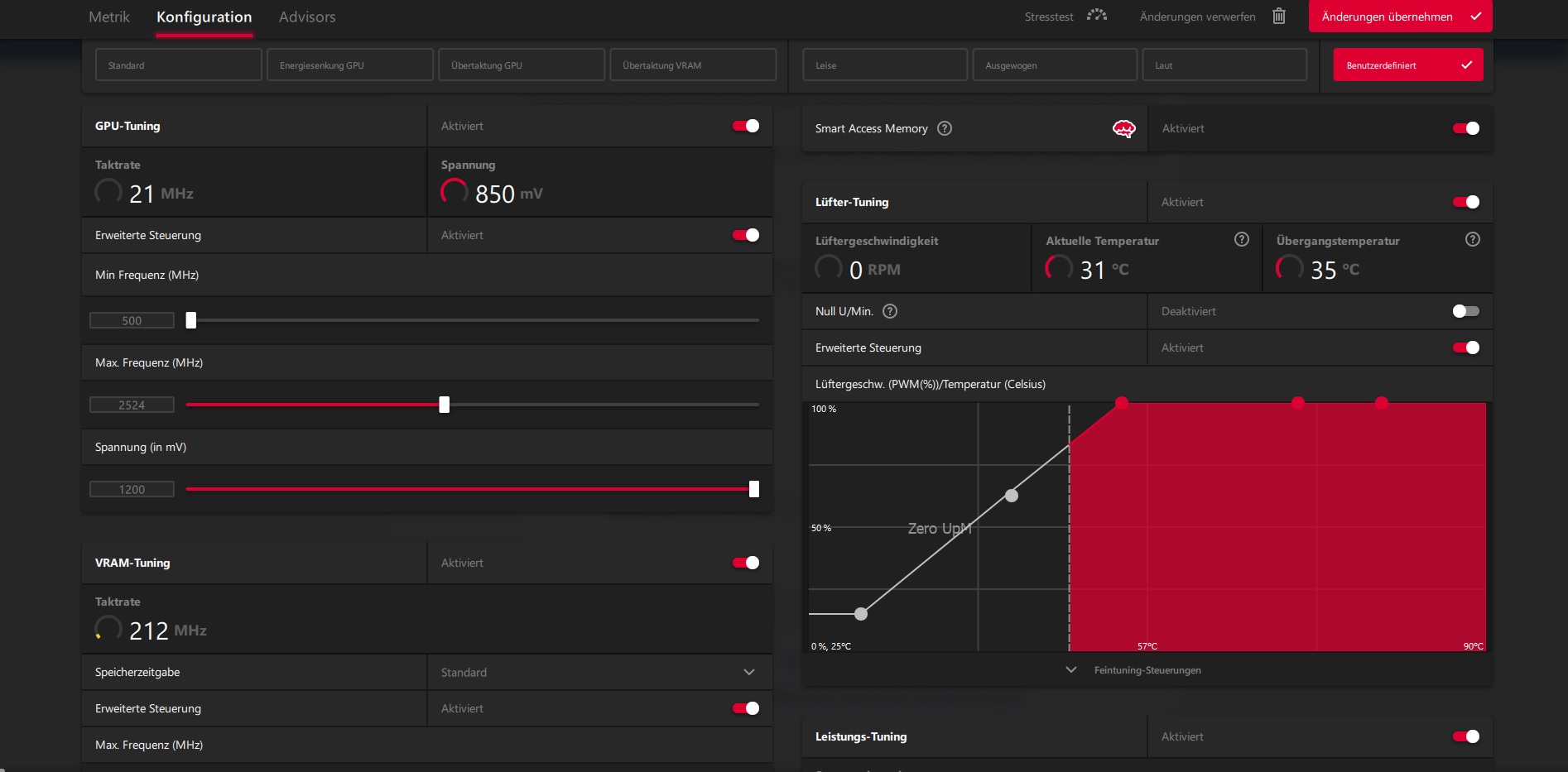Expand Feintuning-Steuerungen section
Image resolution: width=1568 pixels, height=772 pixels.
click(1147, 670)
